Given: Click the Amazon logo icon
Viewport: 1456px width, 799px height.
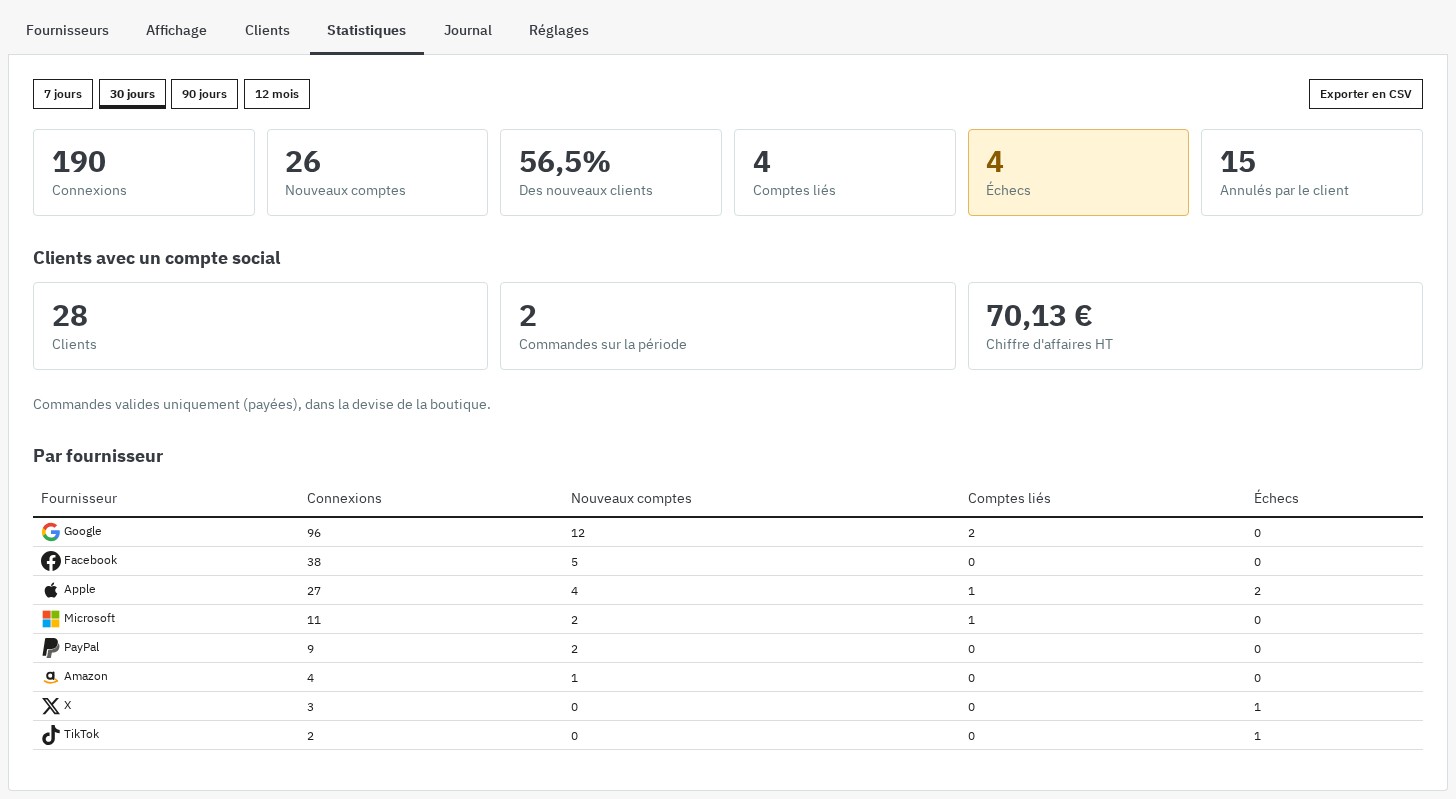Looking at the screenshot, I should (x=51, y=677).
